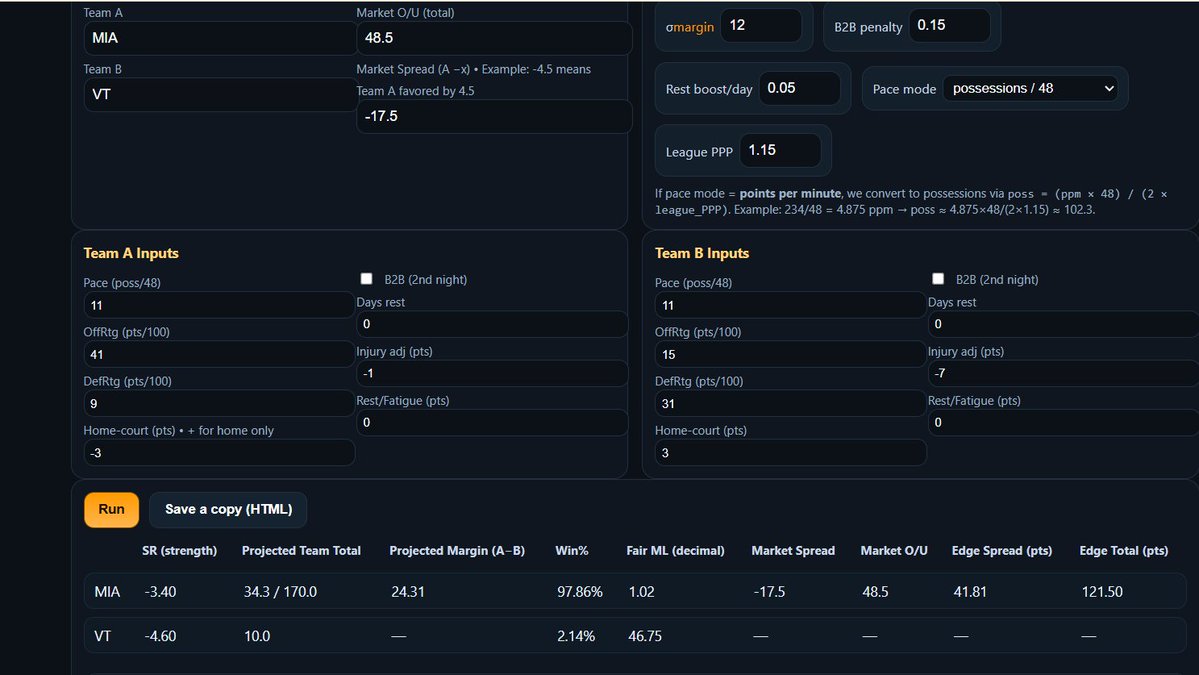Focus Team A Injury adj field showing -1

[491, 373]
